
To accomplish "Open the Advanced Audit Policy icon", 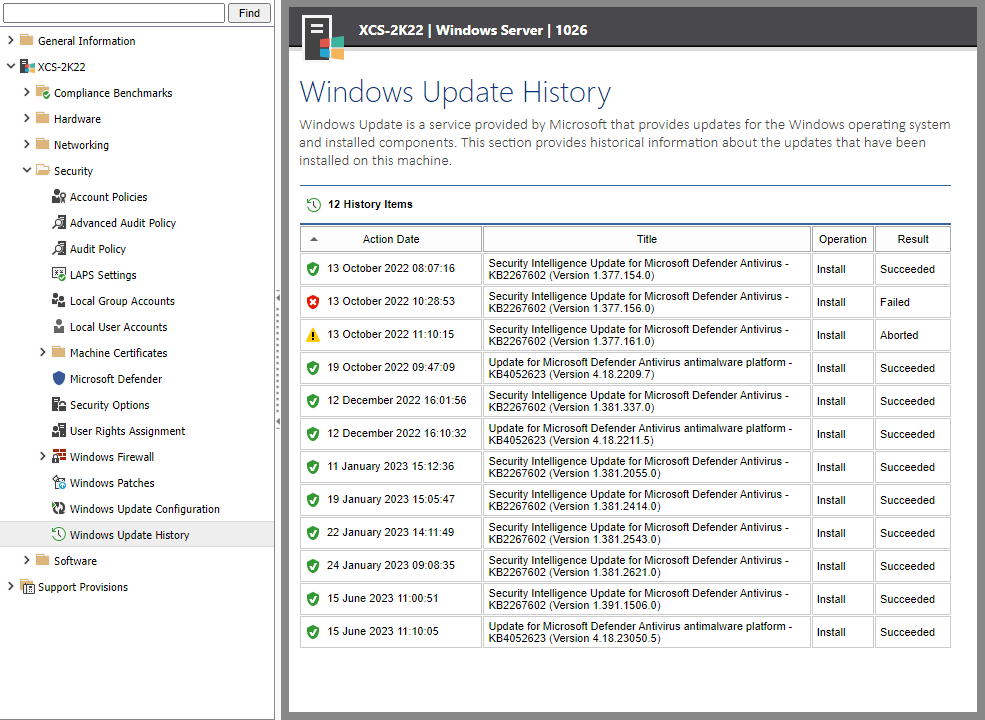I will [58, 222].
